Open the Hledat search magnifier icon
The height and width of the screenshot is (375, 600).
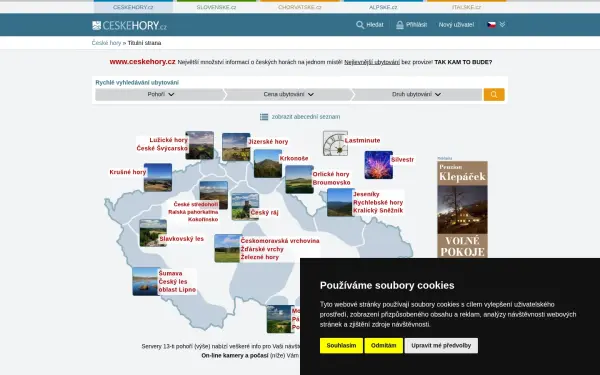(360, 25)
